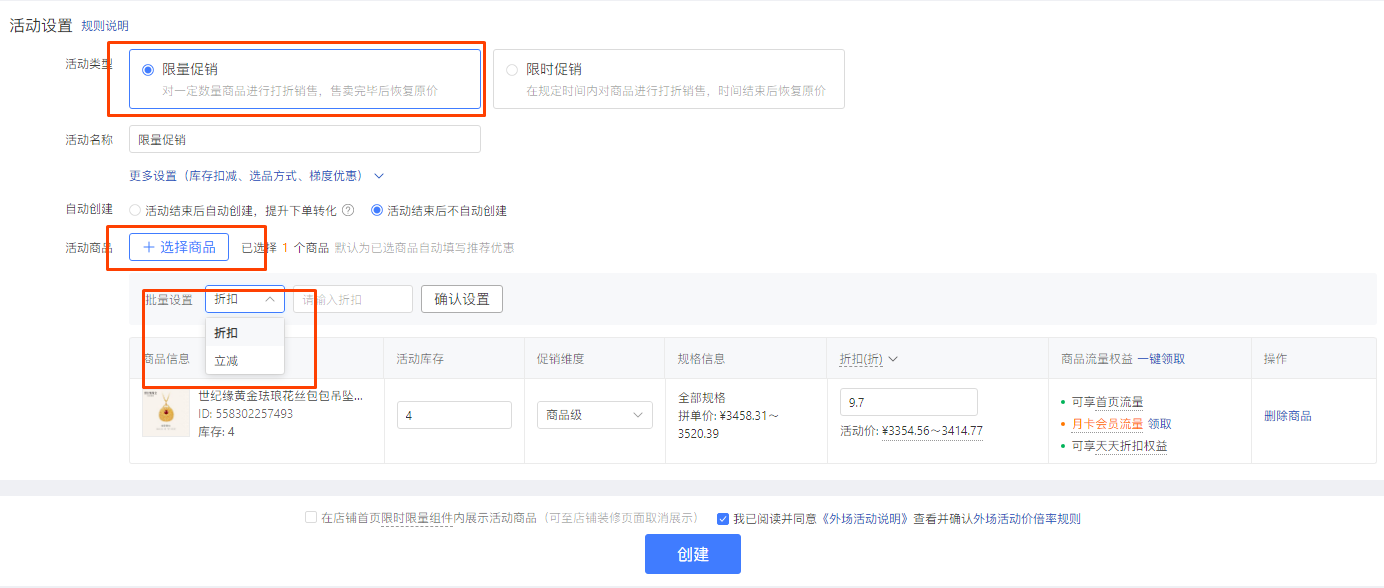Choose 活动结束后自动创建 radio option
Screen dimensions: 1384x588
(135, 211)
